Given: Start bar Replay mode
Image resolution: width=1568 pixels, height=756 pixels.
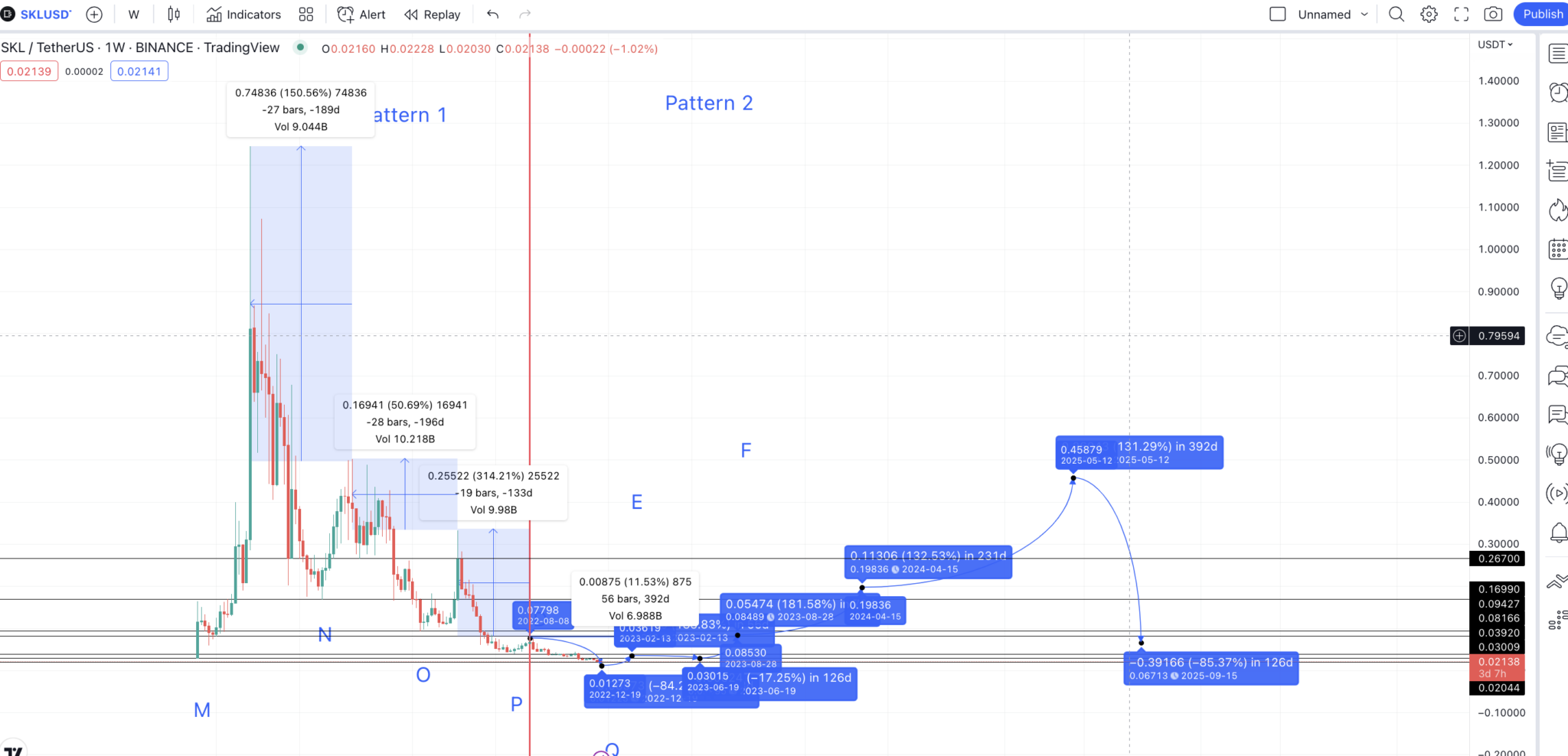Looking at the screenshot, I should [433, 14].
